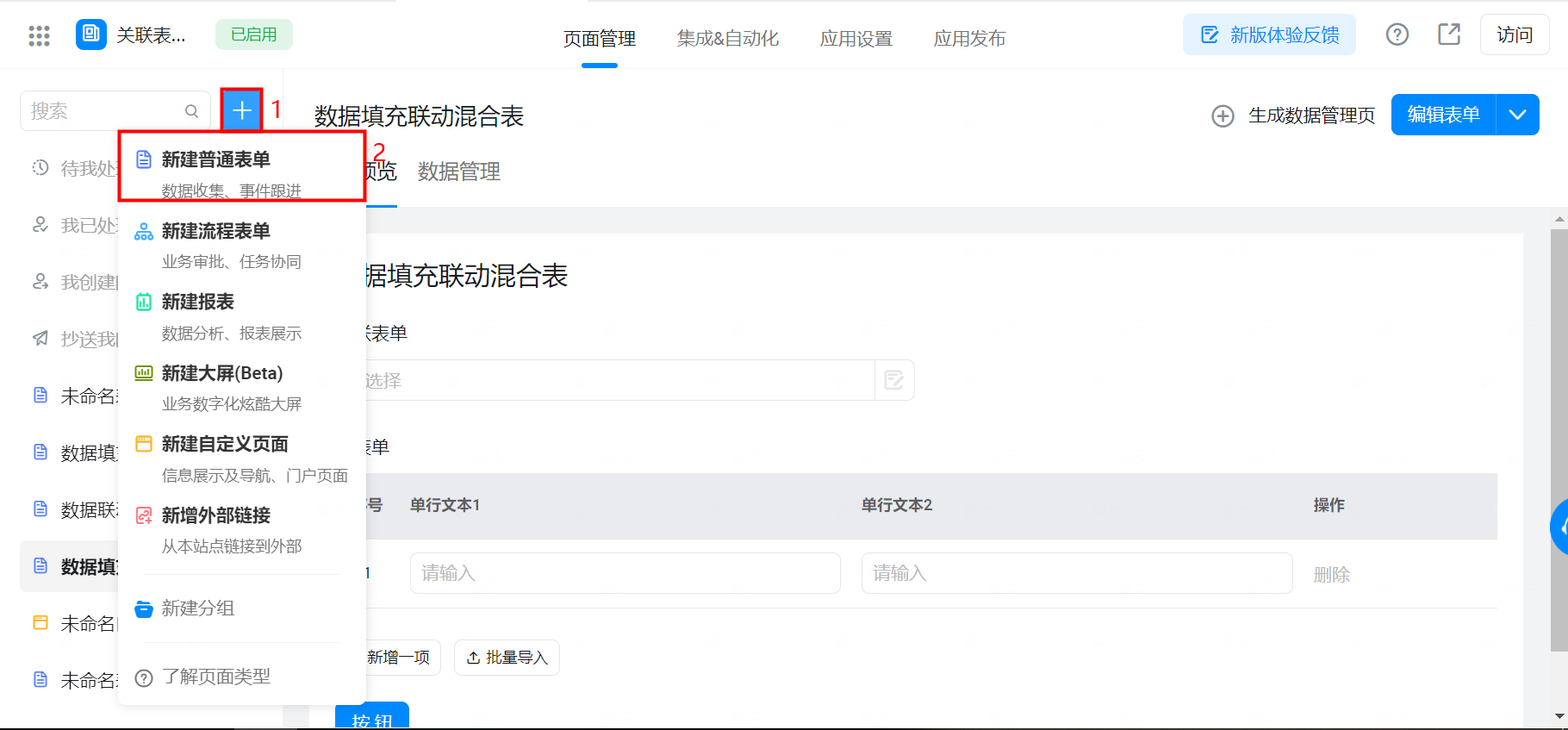Open 了解页面类型 help link
The width and height of the screenshot is (1568, 730).
pyautogui.click(x=216, y=677)
